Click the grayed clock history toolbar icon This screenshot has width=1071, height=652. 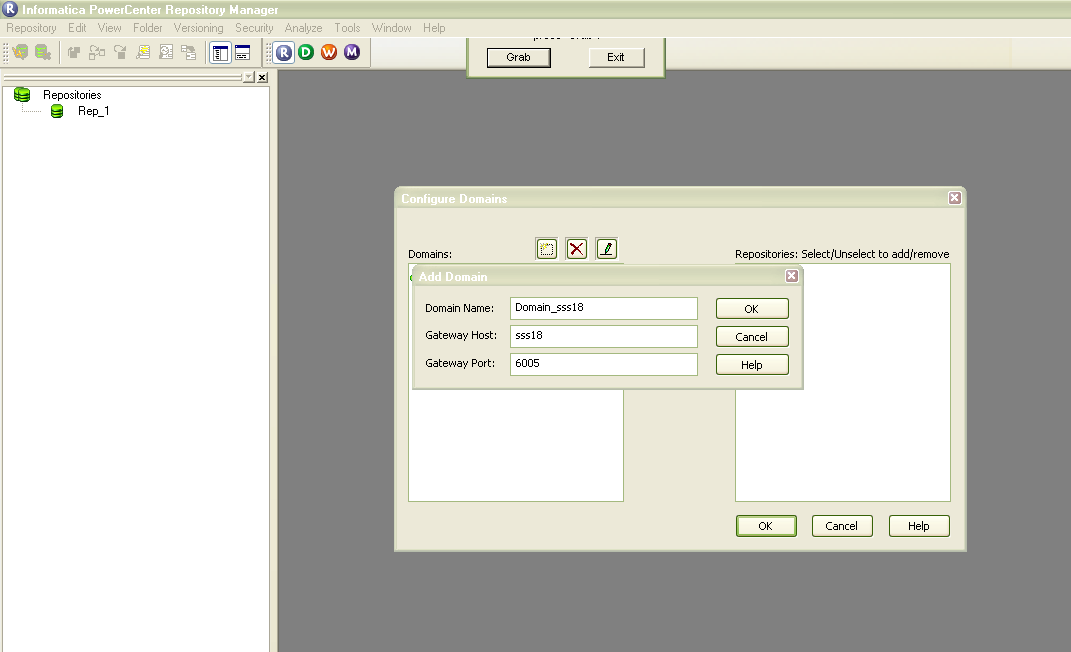[166, 53]
